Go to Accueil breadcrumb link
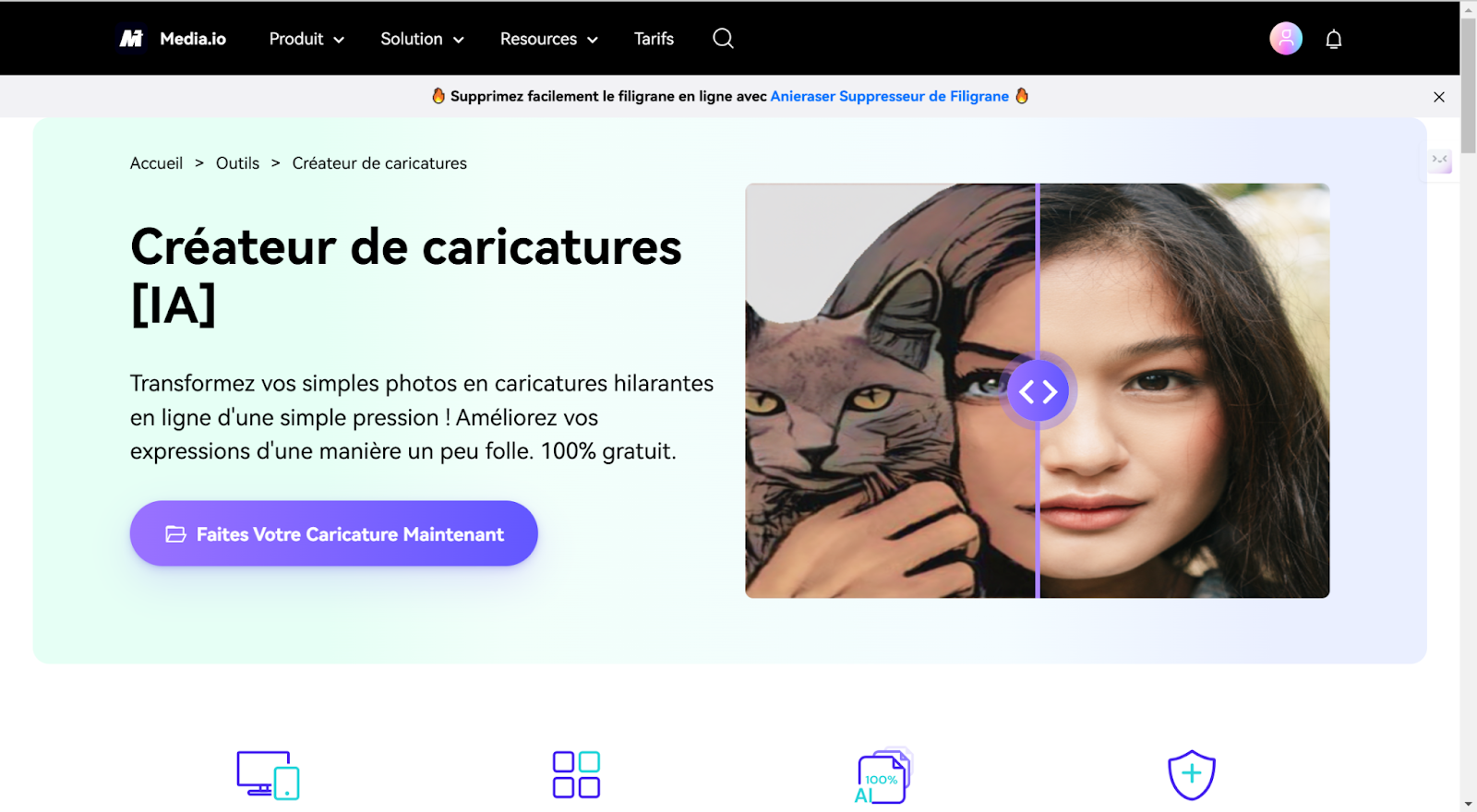Screen dimensions: 1477x812 coord(156,163)
